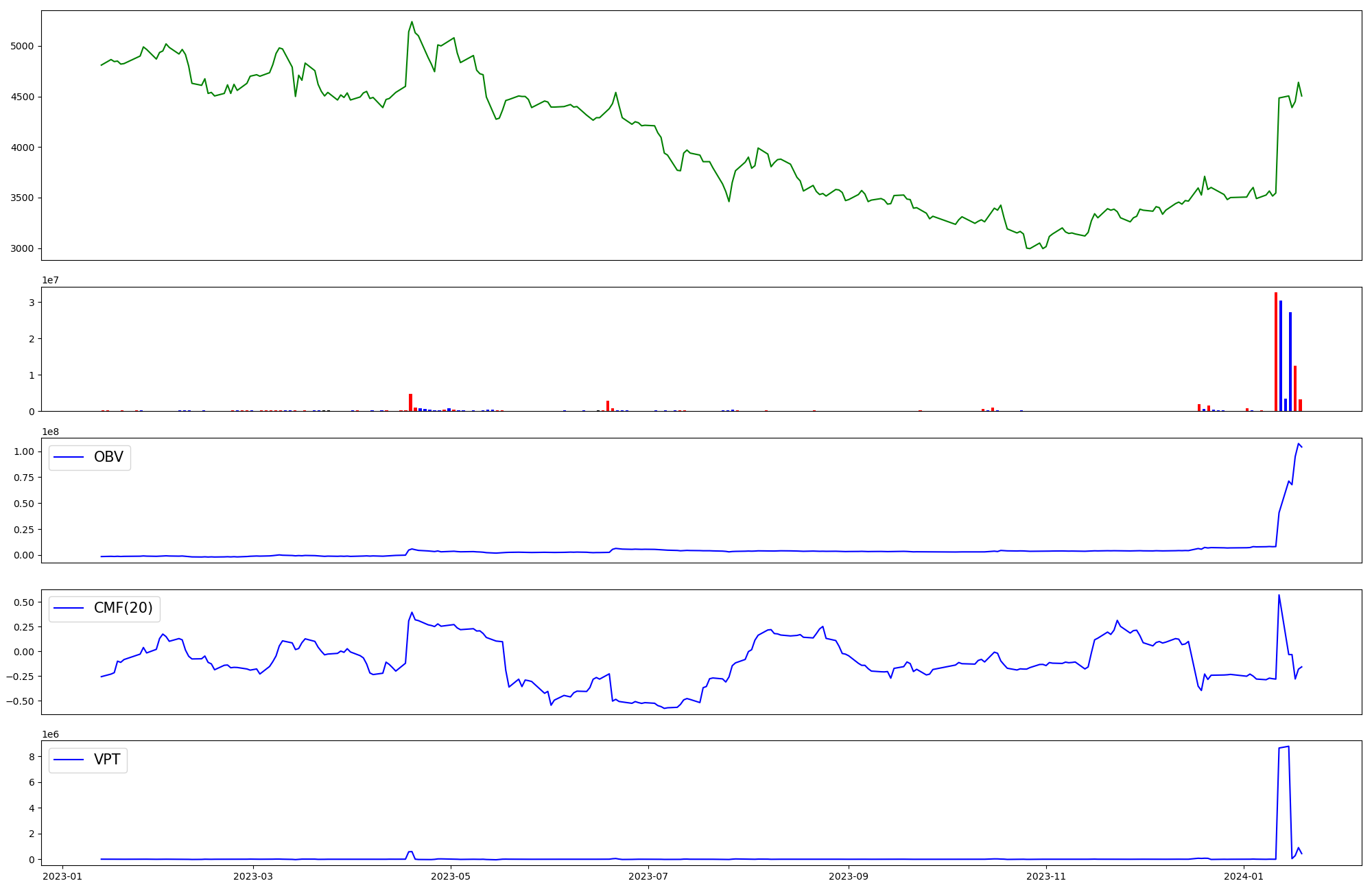Click the CMF(20) legend entry

click(x=123, y=609)
